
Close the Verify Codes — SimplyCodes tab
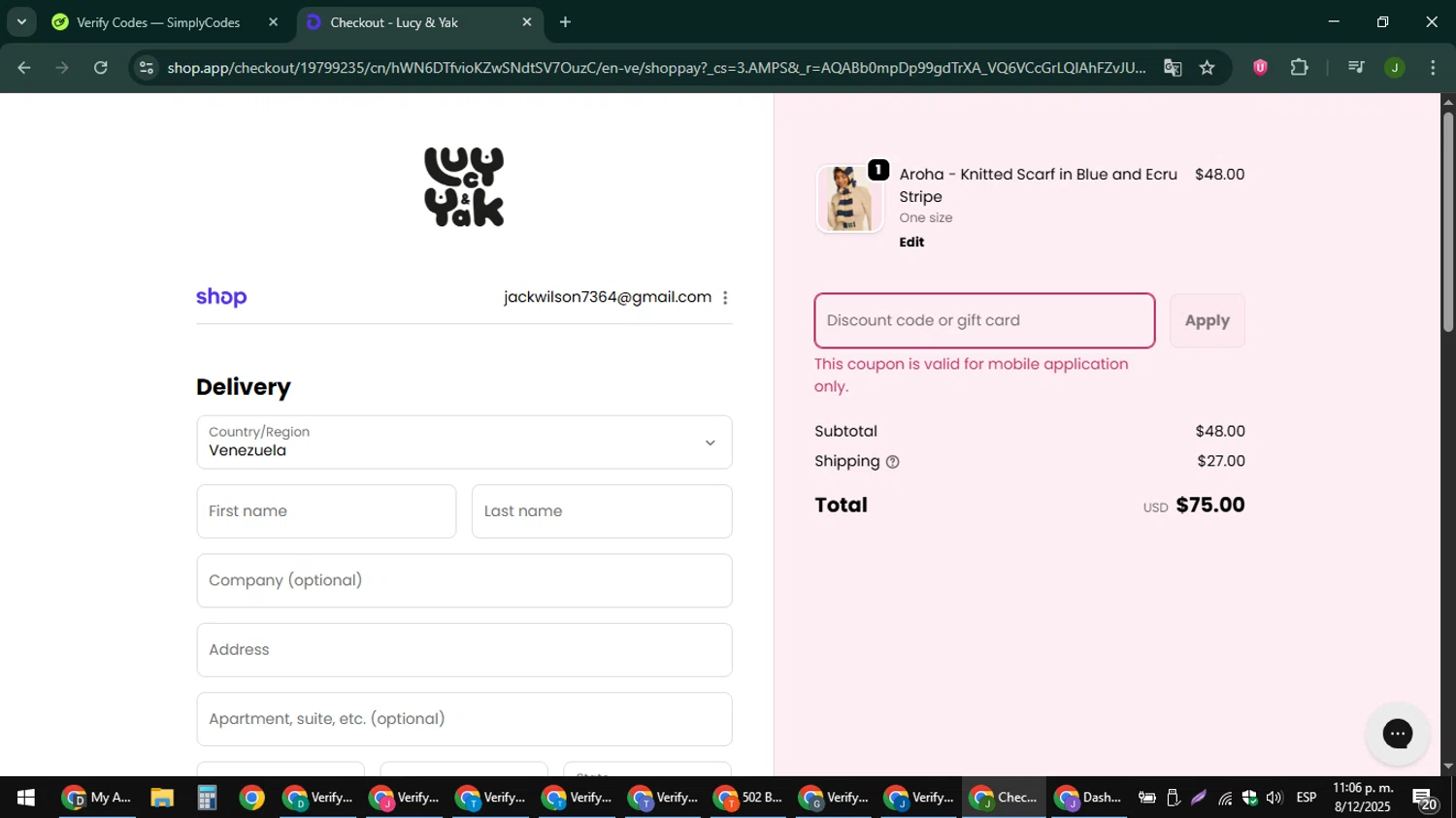pos(273,22)
